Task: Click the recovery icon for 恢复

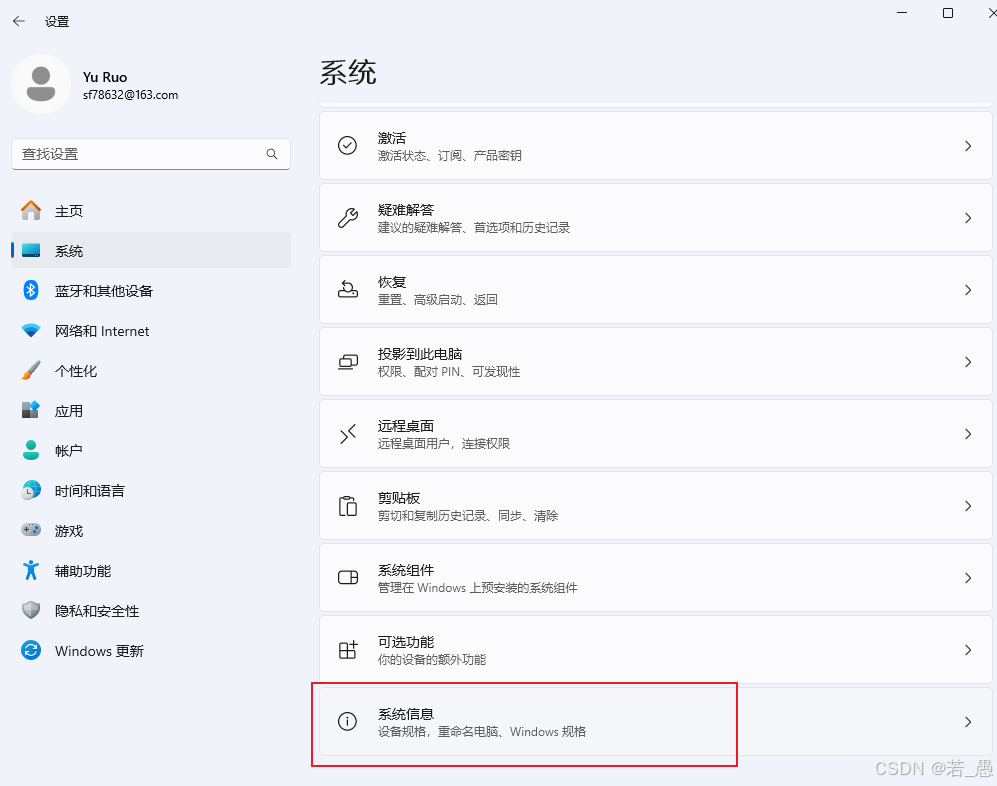Action: click(347, 290)
